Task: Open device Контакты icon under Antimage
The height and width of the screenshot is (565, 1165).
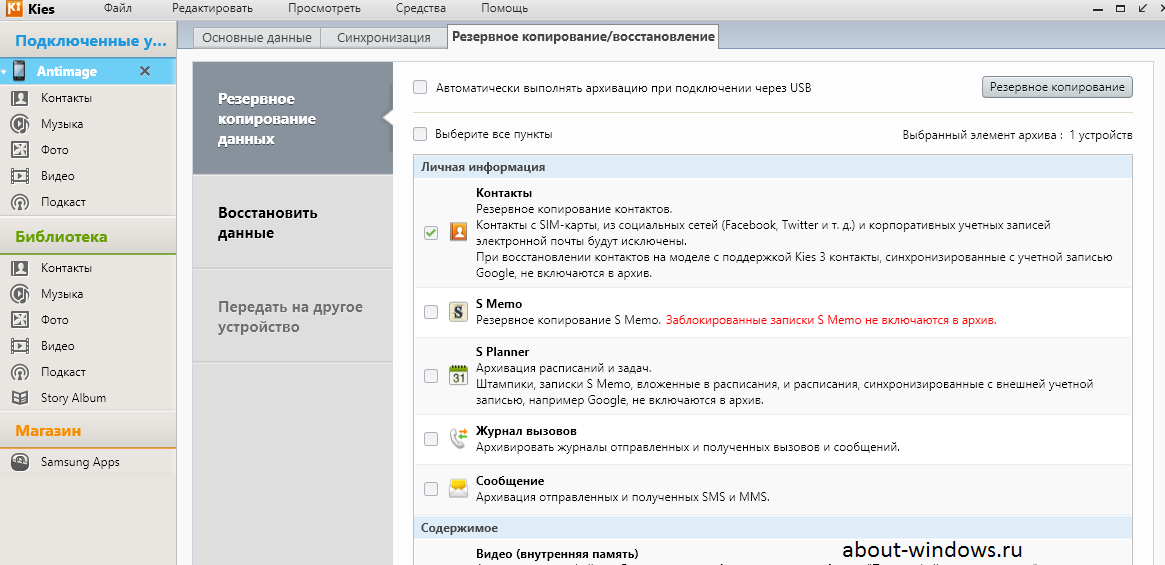Action: click(x=20, y=98)
